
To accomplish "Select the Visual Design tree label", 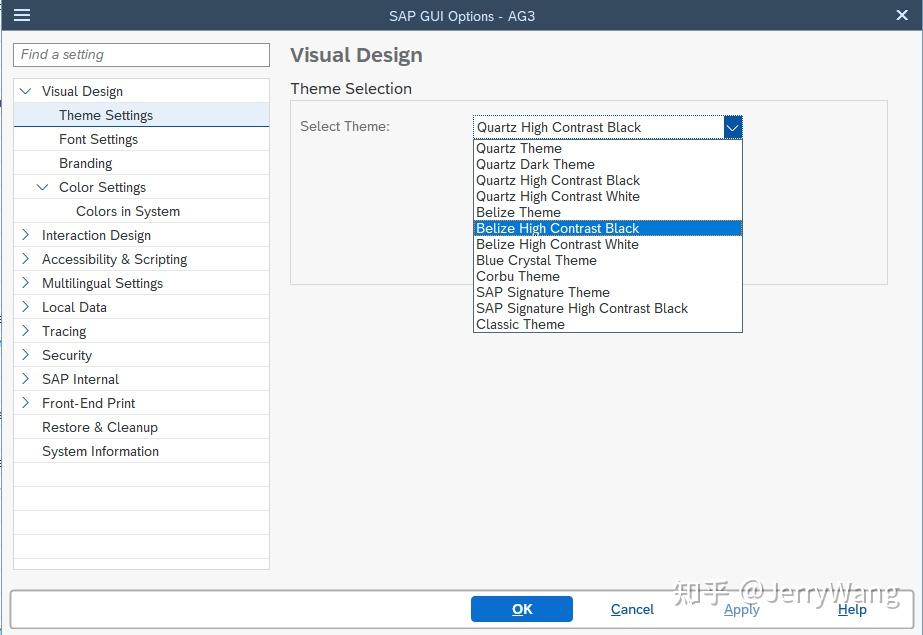I will tap(82, 91).
